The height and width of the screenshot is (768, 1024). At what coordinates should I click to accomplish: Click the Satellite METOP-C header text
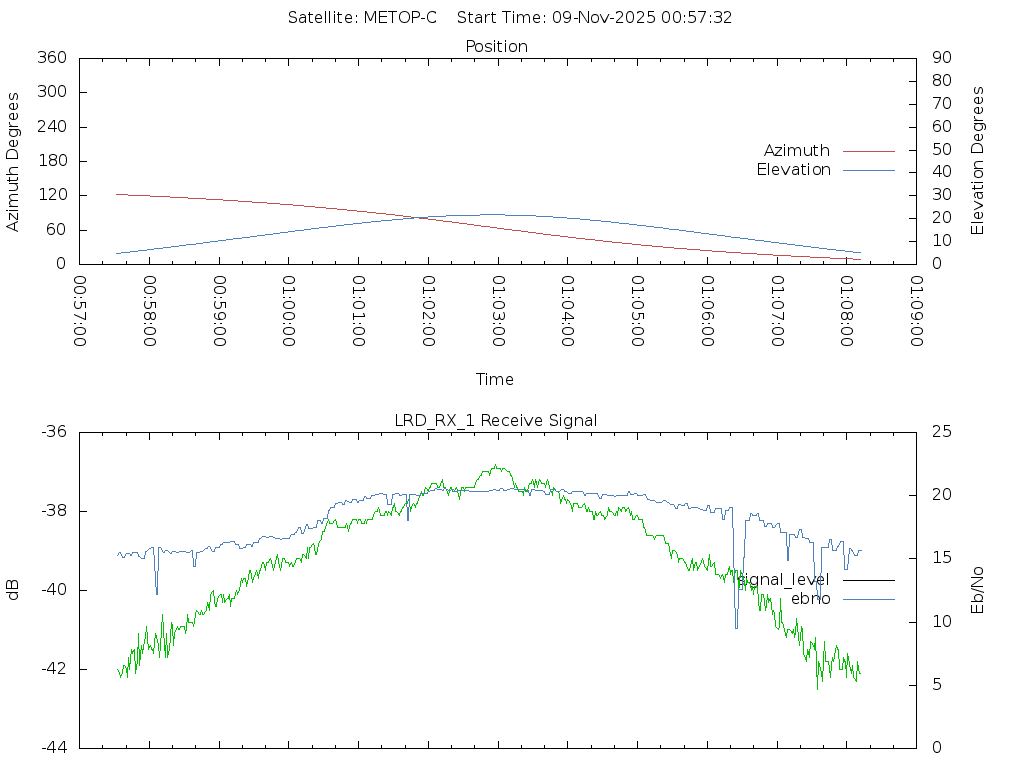[x=362, y=18]
